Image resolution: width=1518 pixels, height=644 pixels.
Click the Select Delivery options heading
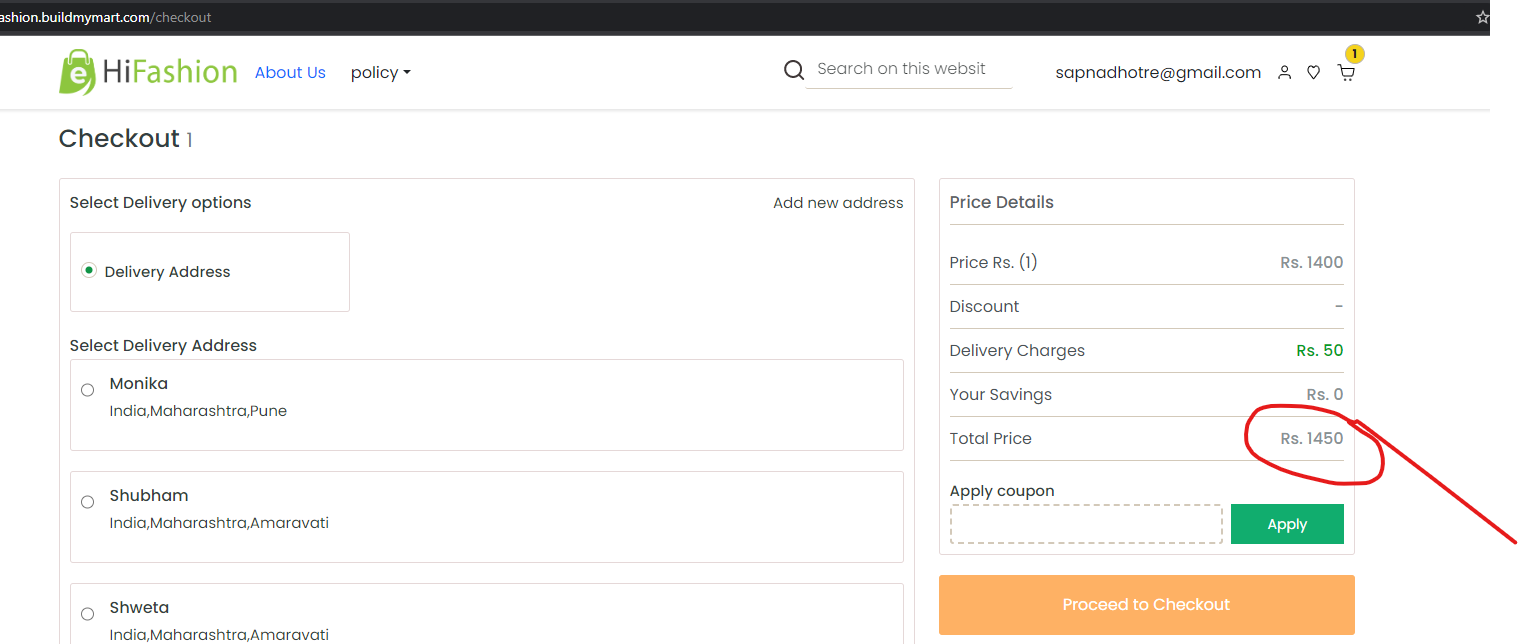[x=160, y=203]
